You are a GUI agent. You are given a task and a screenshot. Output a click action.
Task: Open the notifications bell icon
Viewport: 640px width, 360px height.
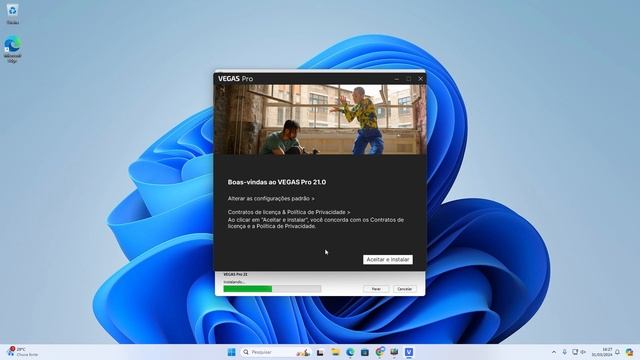618,352
